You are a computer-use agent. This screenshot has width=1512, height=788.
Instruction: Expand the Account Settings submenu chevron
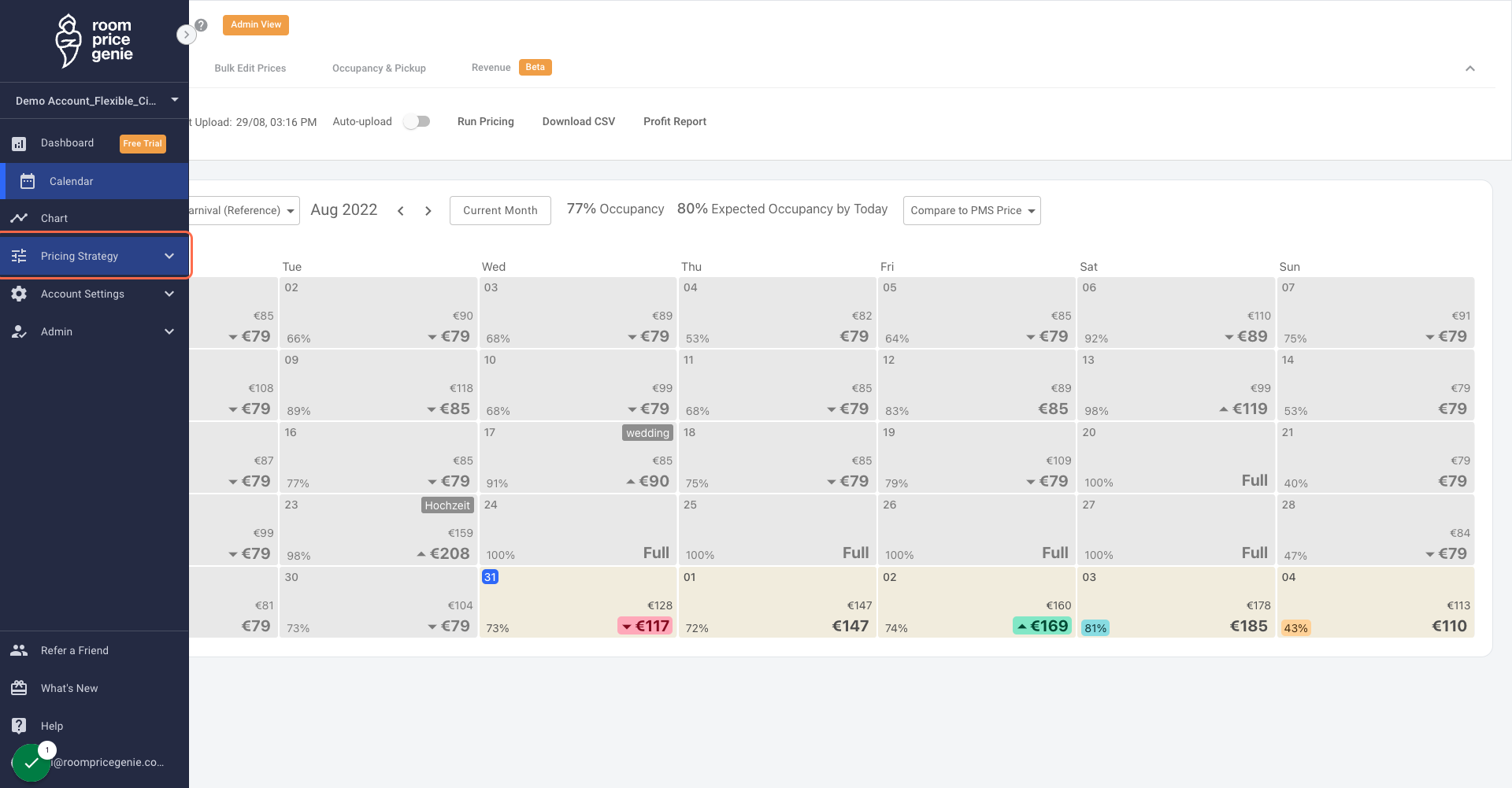click(x=169, y=294)
